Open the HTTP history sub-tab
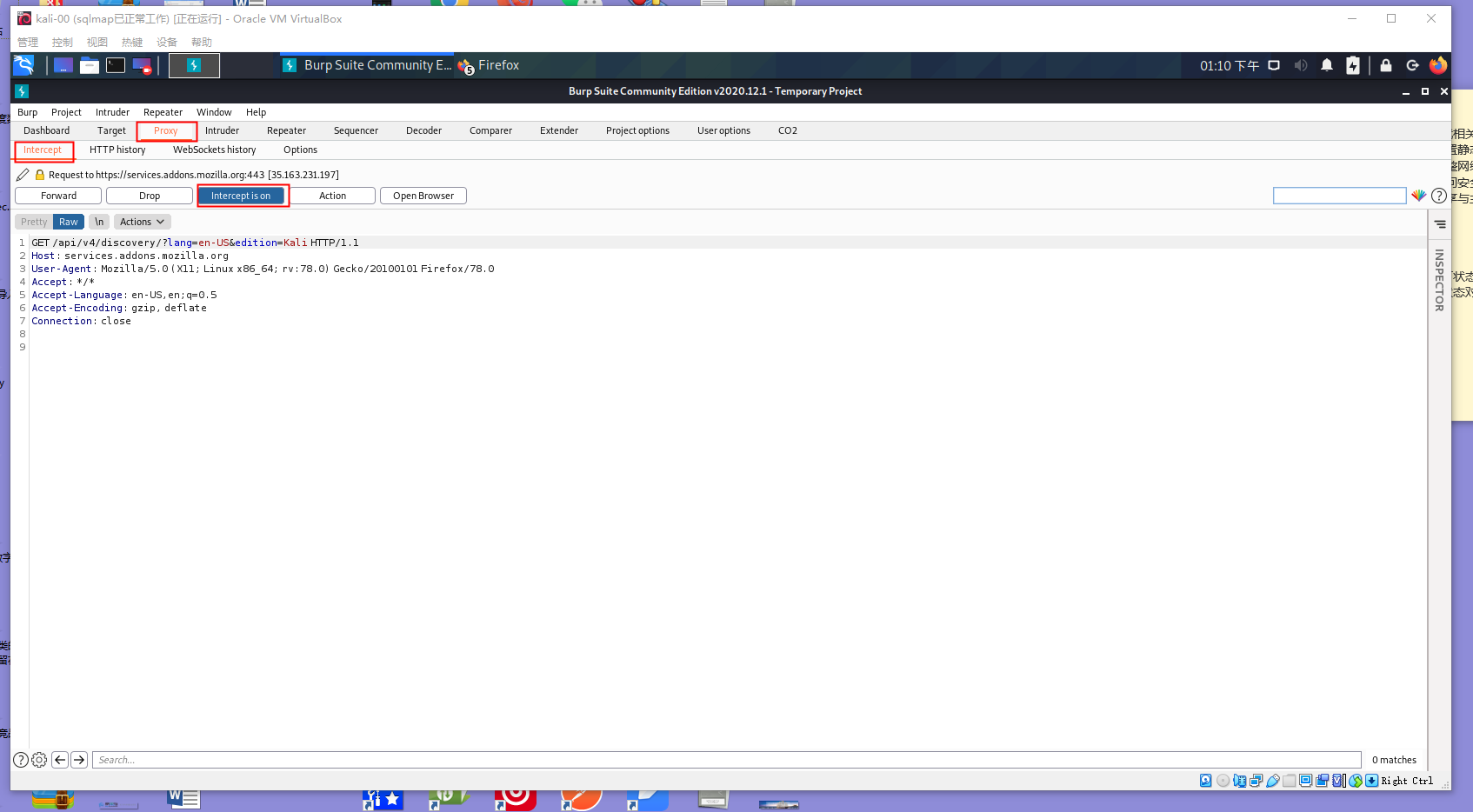 pos(117,150)
